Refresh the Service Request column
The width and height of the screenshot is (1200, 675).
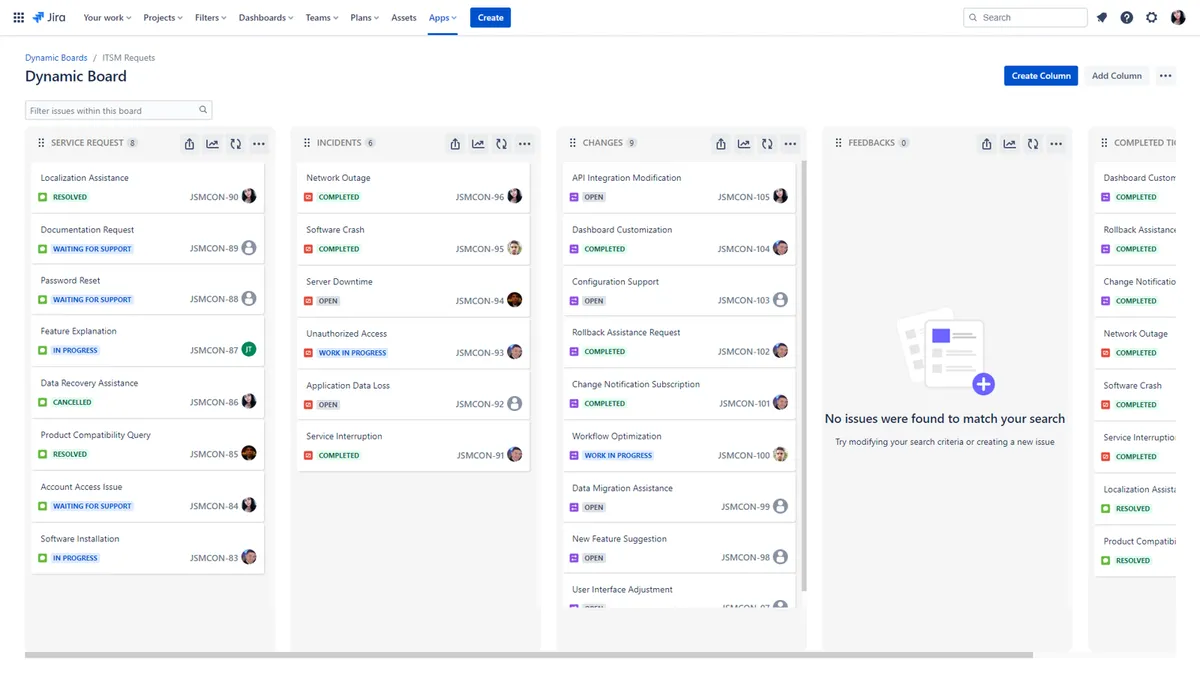click(235, 144)
